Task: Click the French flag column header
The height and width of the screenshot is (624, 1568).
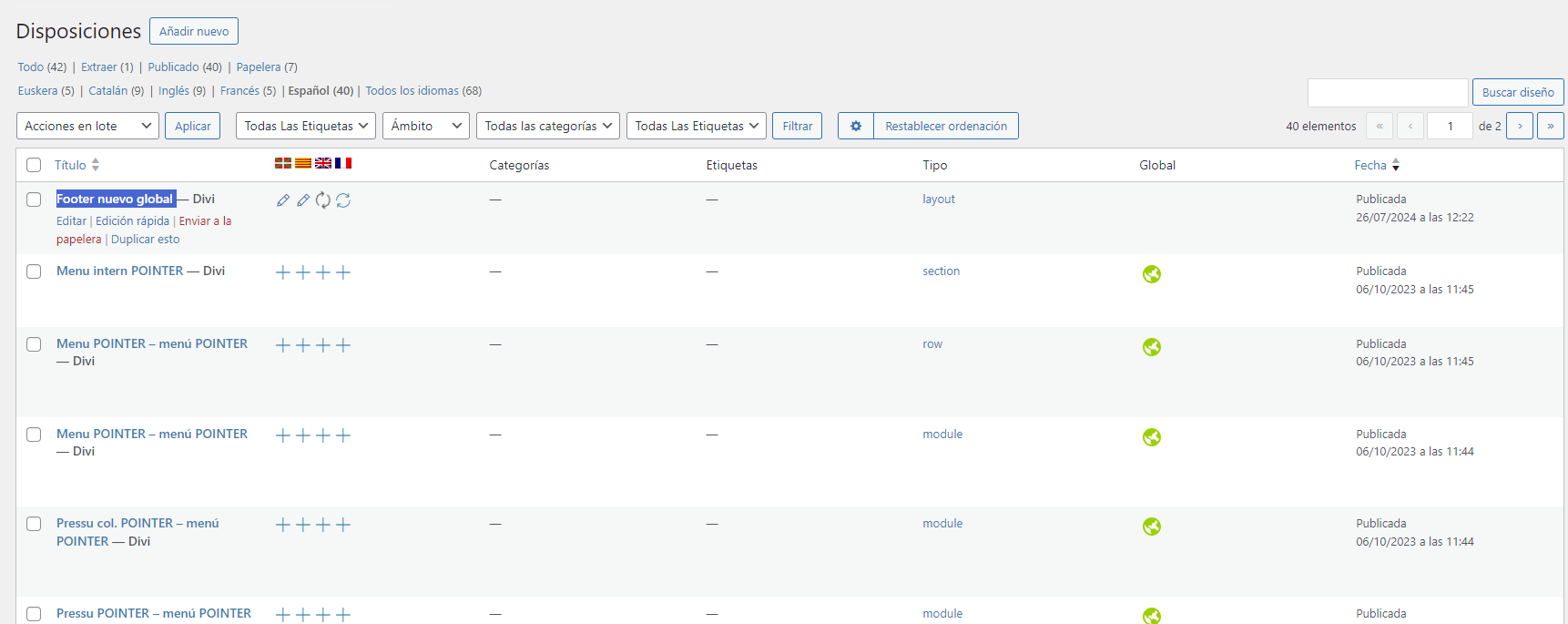Action: [343, 163]
